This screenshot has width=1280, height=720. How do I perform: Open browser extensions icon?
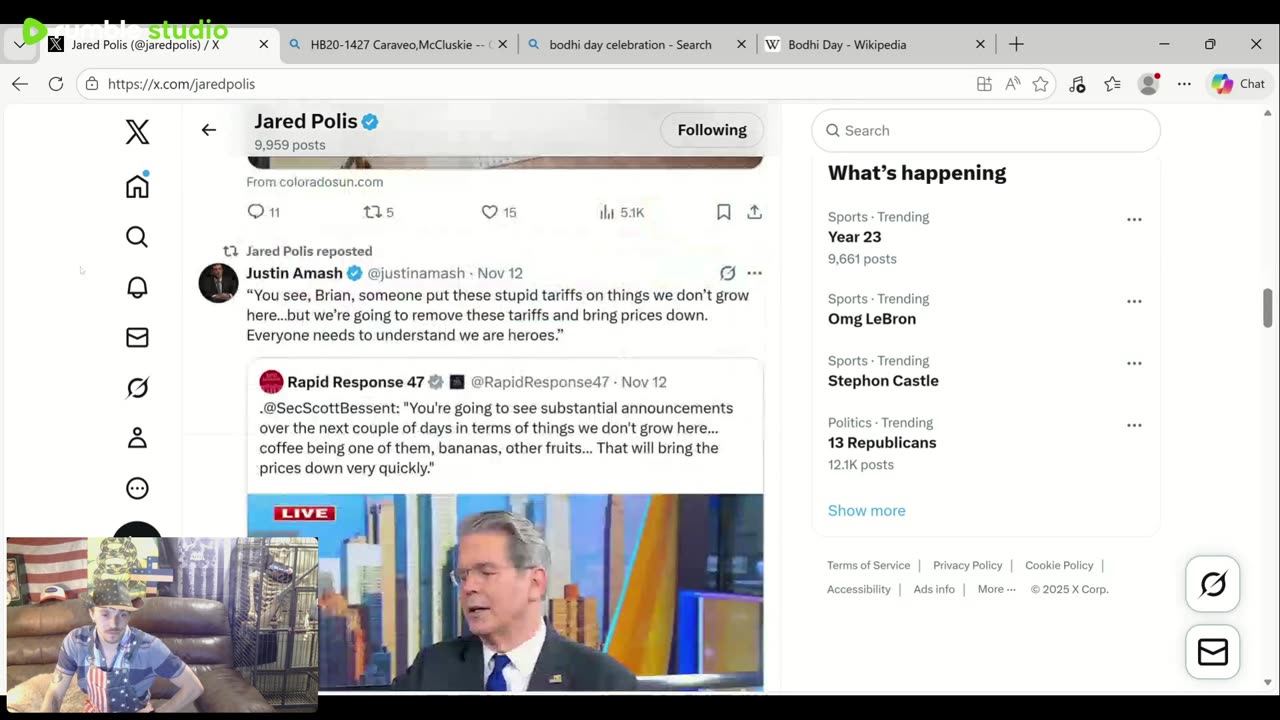pyautogui.click(x=1077, y=84)
